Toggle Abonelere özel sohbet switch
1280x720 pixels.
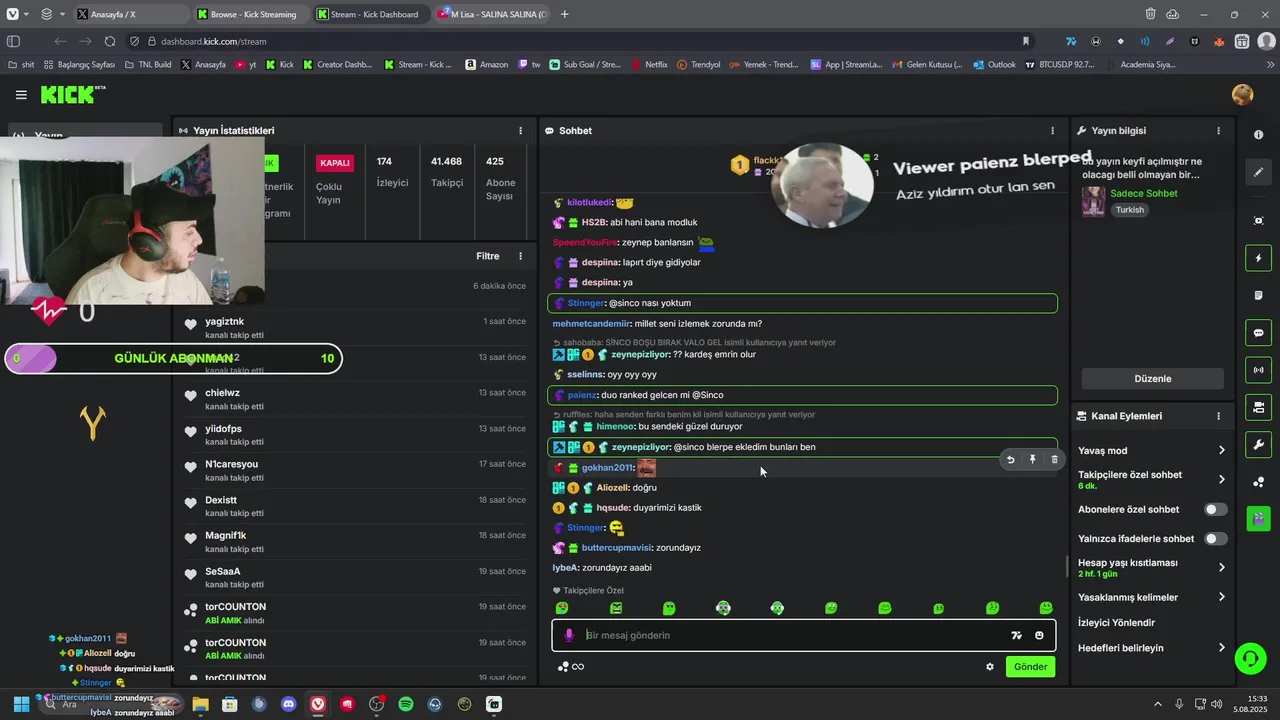click(1215, 509)
